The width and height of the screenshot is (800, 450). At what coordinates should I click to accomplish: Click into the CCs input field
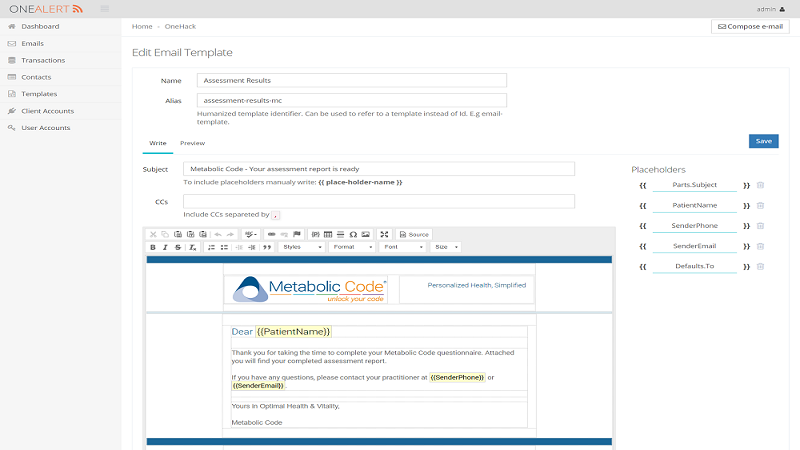(x=378, y=201)
